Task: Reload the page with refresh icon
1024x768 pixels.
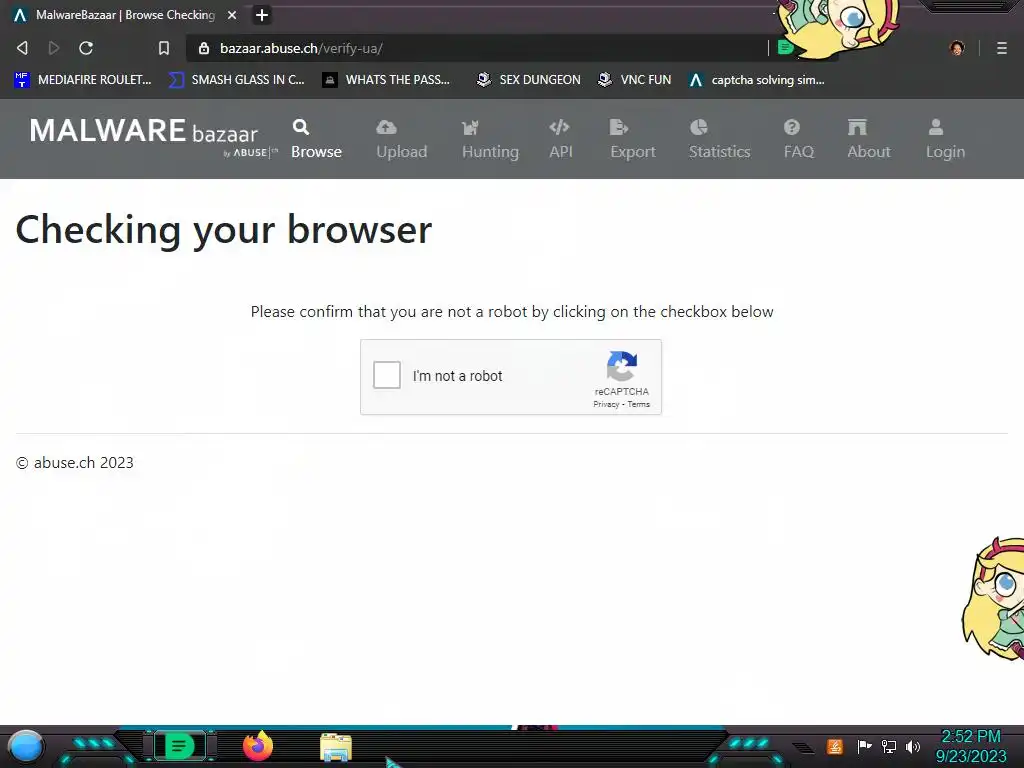Action: (x=86, y=48)
